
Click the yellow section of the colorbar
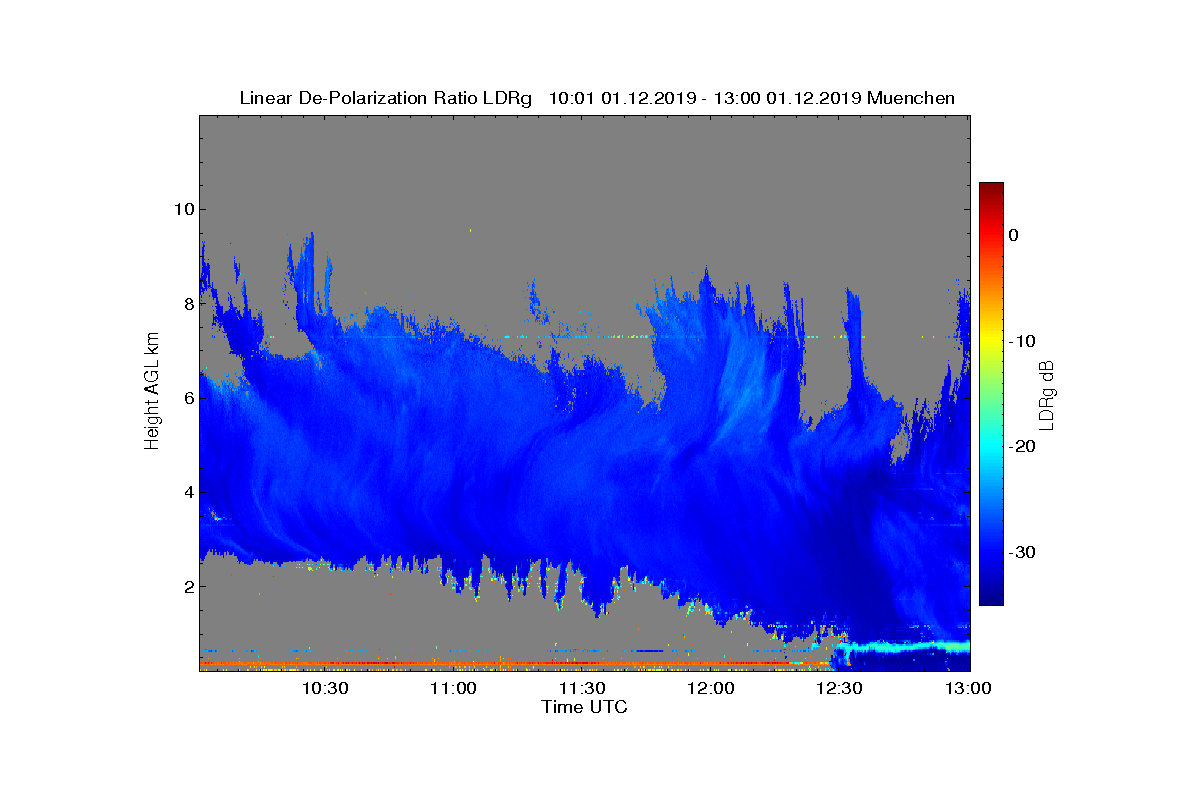click(x=991, y=341)
